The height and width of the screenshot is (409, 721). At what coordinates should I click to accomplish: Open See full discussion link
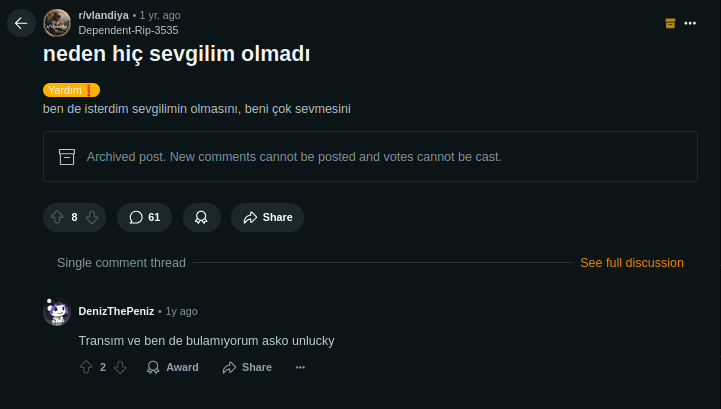631,263
